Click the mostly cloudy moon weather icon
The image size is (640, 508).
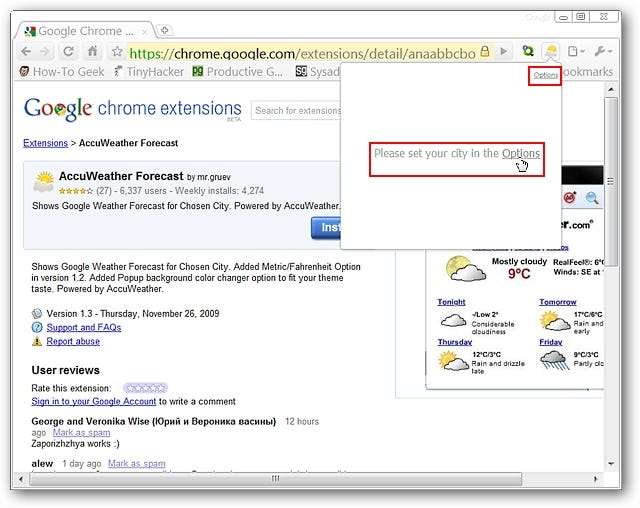pos(466,268)
